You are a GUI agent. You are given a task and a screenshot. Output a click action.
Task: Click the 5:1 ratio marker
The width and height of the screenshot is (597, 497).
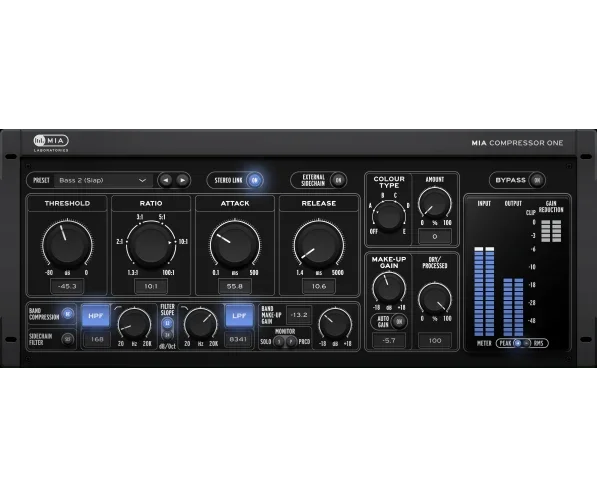[162, 217]
